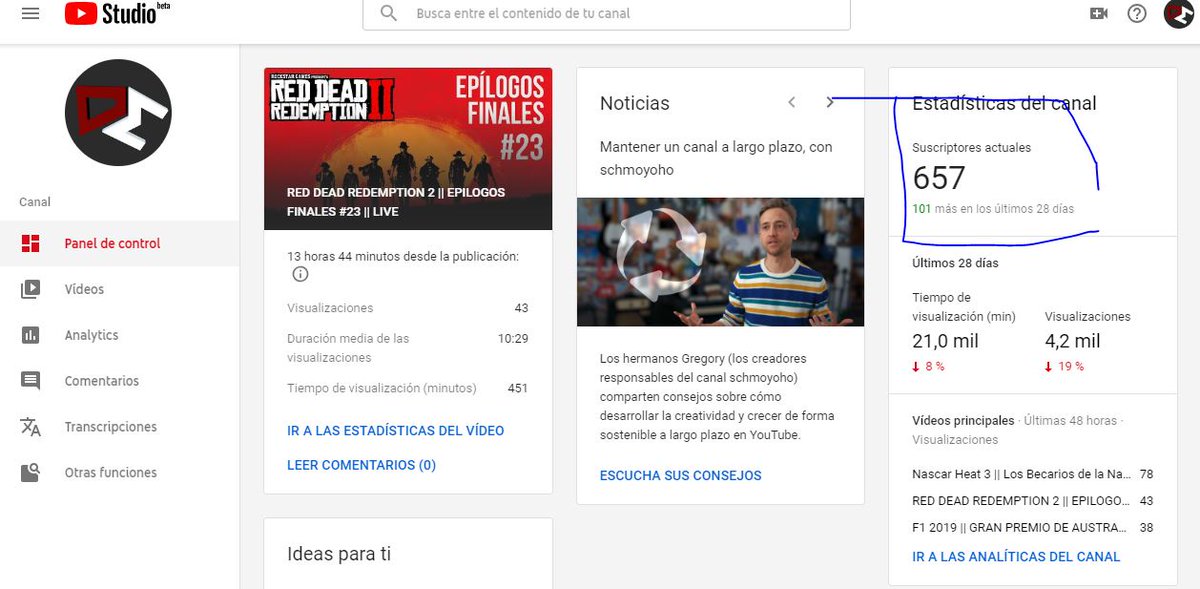This screenshot has width=1200, height=589.
Task: Click the Panel de control dashboard icon
Action: [31, 243]
